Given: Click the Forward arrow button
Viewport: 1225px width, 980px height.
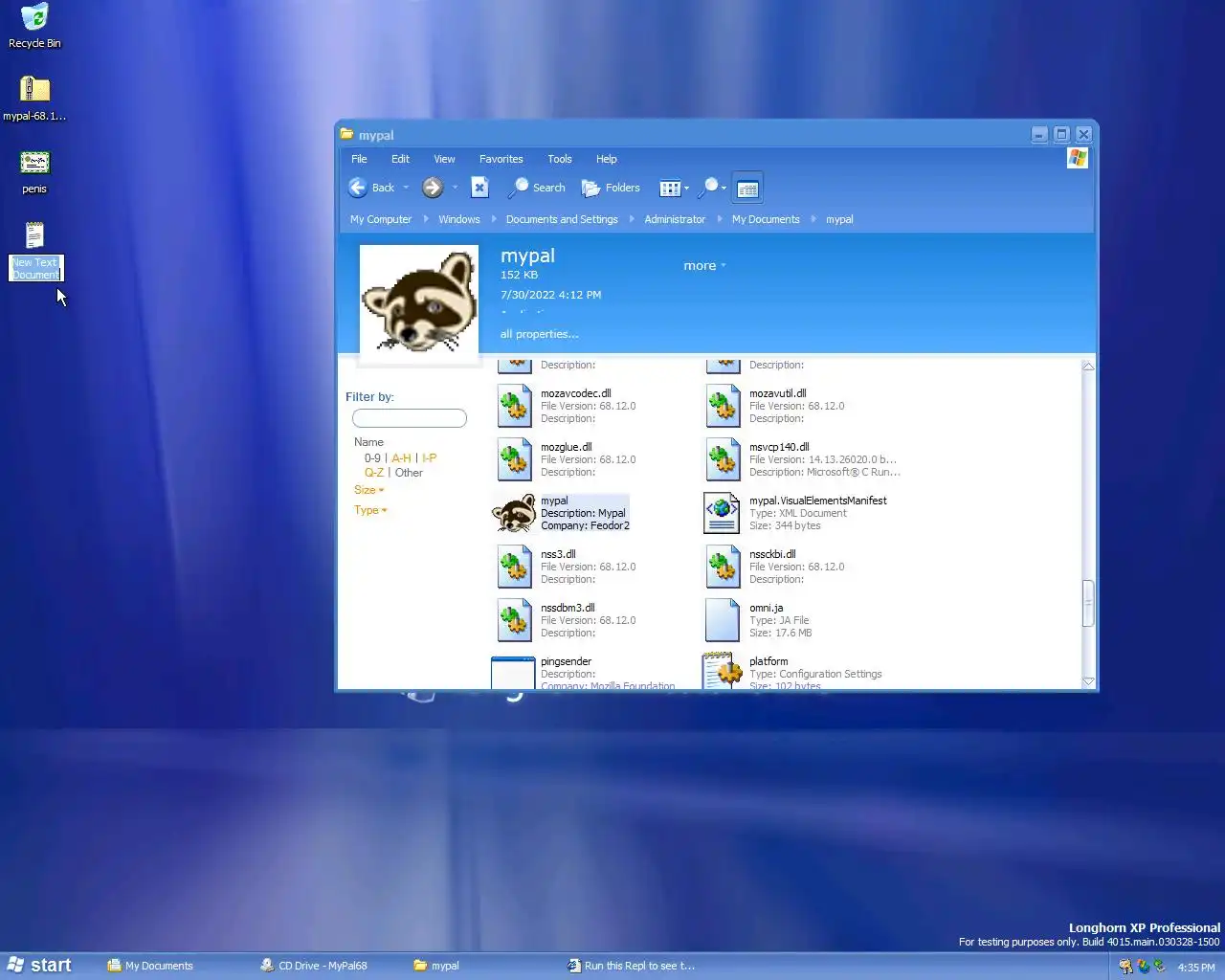Looking at the screenshot, I should 433,188.
